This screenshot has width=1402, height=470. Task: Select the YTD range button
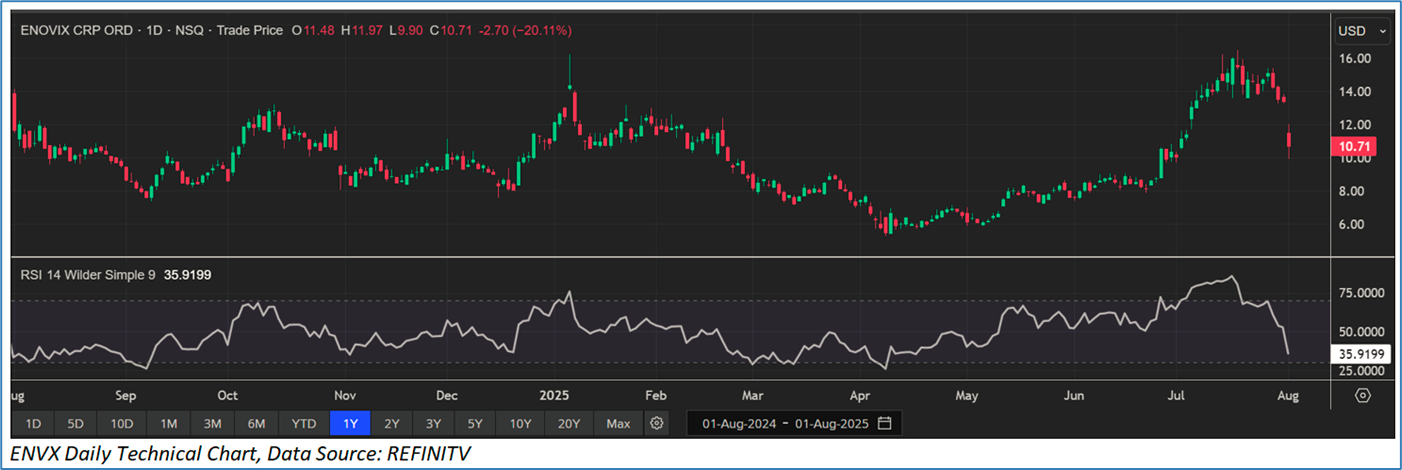[304, 424]
